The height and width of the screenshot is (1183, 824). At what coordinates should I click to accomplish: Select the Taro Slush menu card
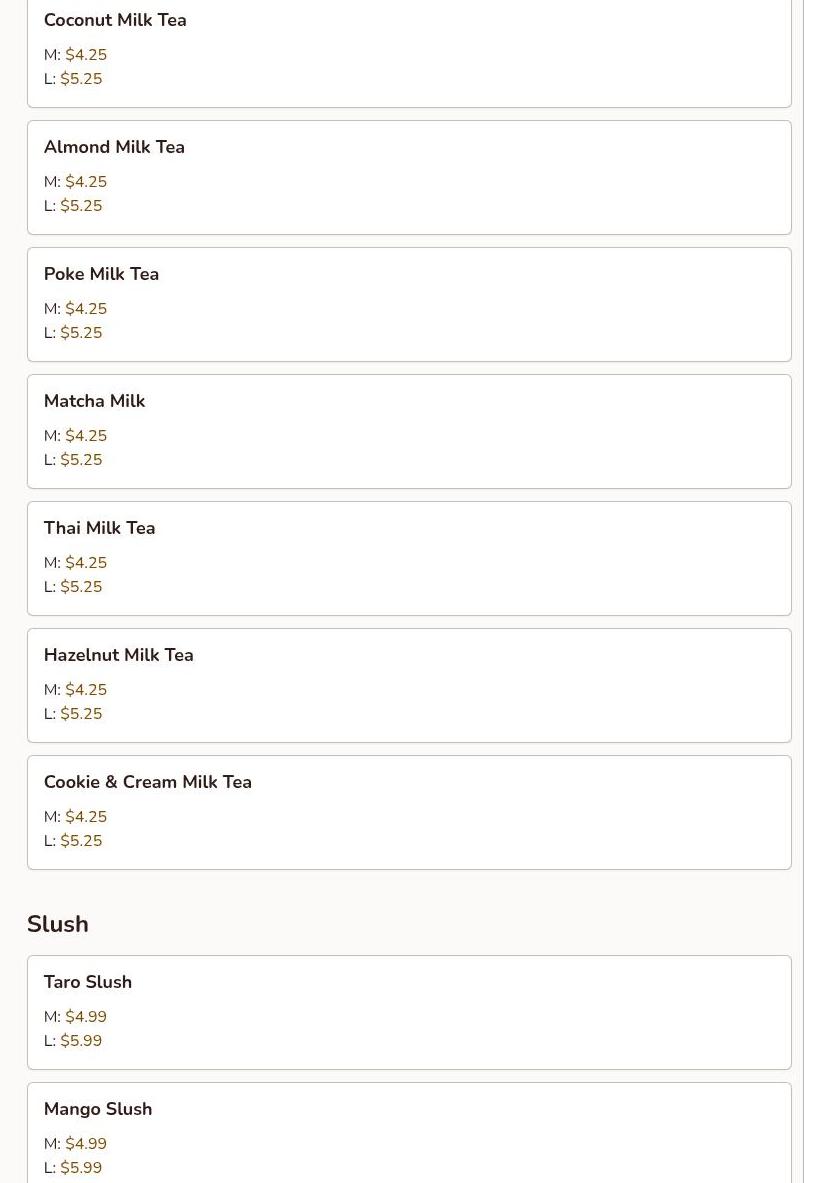(x=409, y=1012)
